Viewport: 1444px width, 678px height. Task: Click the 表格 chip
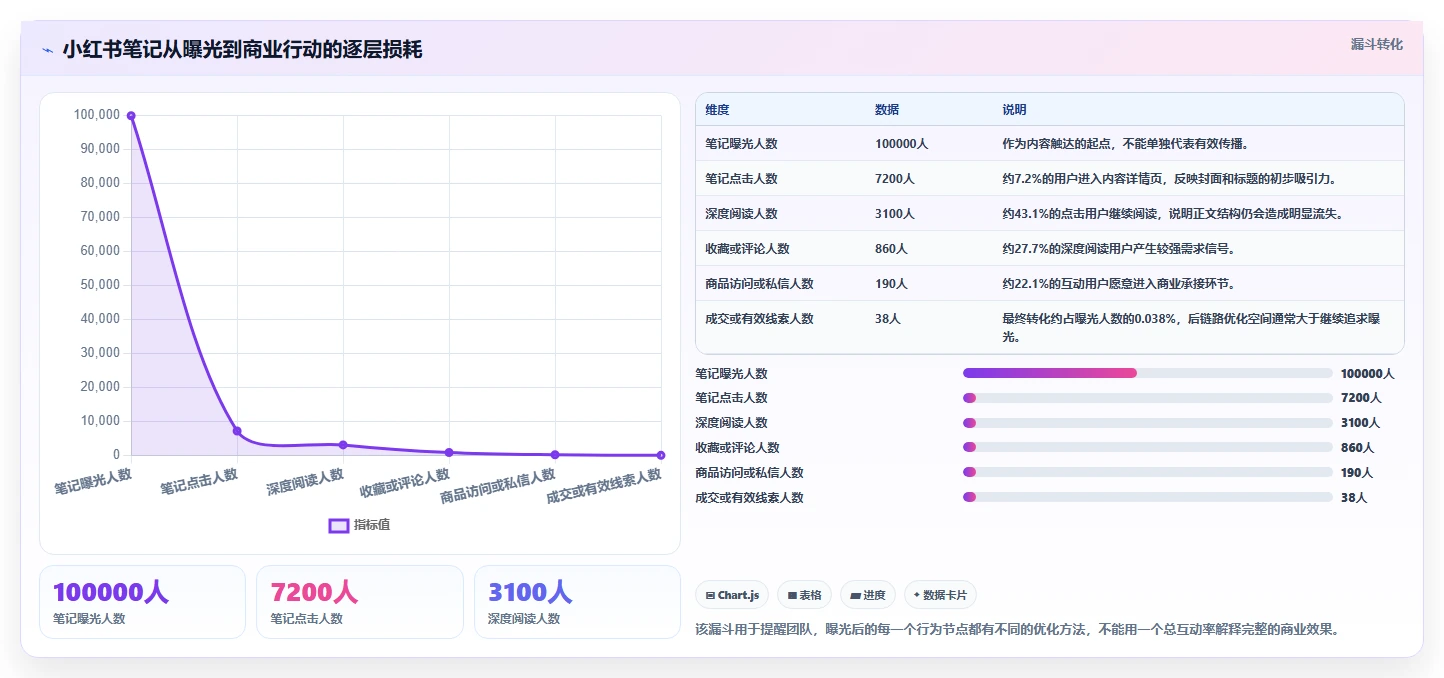(804, 595)
